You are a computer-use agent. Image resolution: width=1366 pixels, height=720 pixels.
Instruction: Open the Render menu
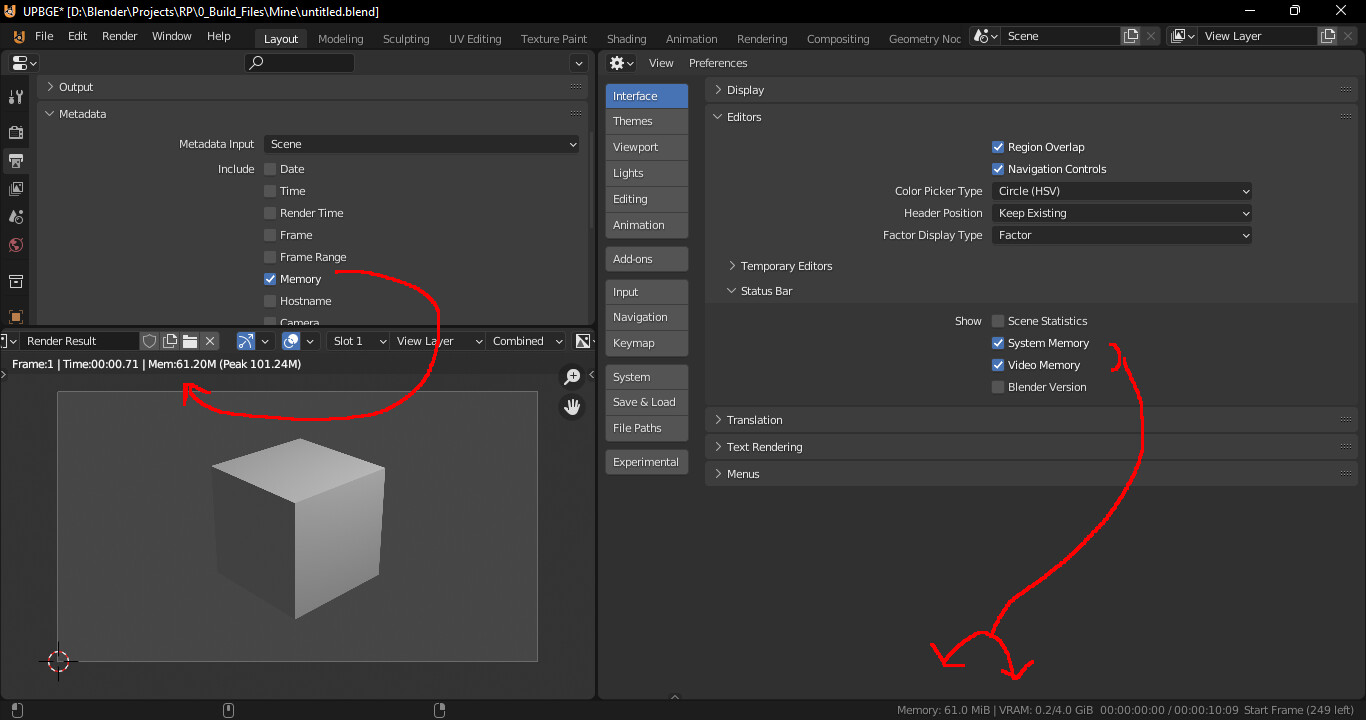(119, 36)
